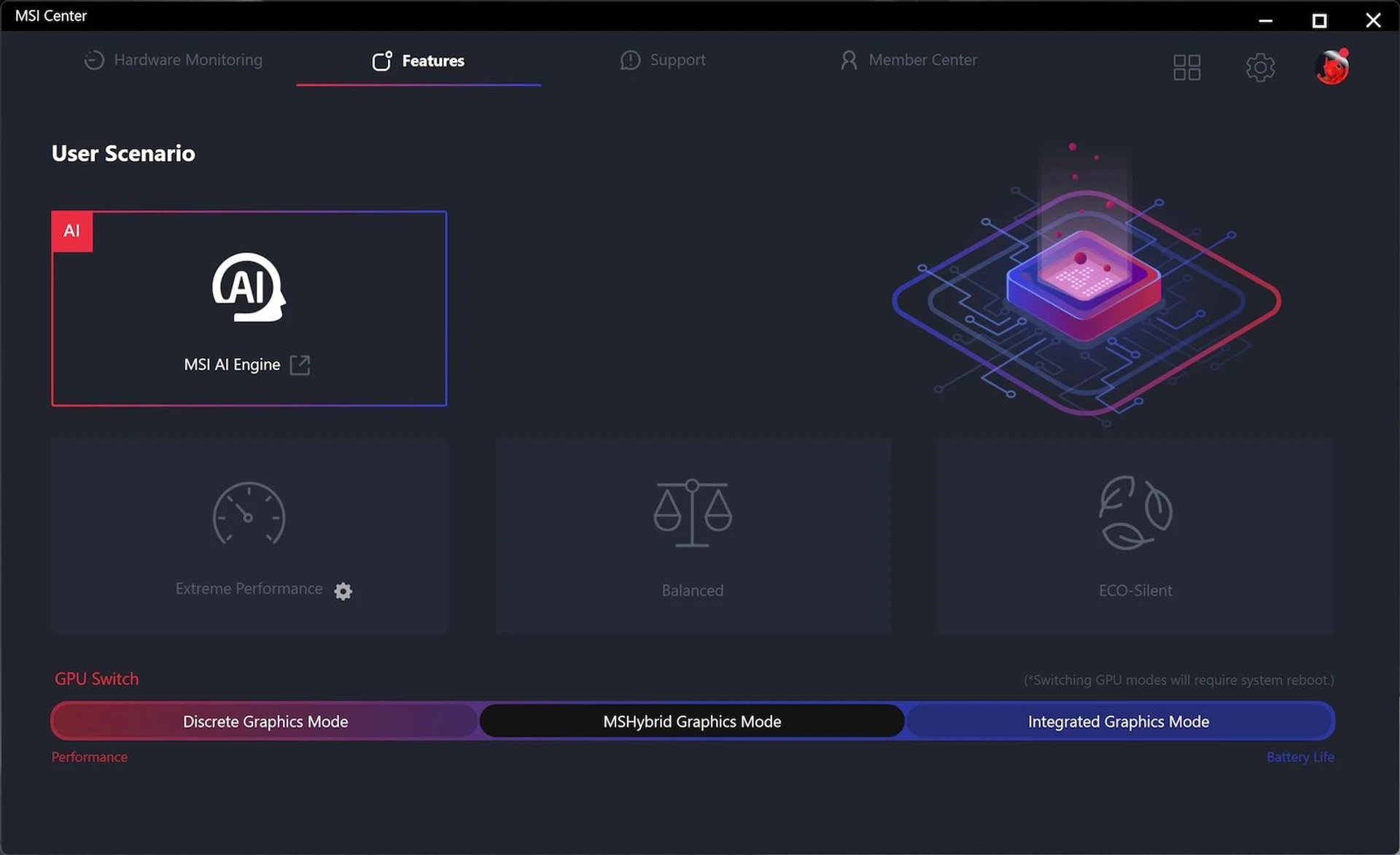Click the Member Center person icon
Viewport: 1400px width, 855px height.
849,61
